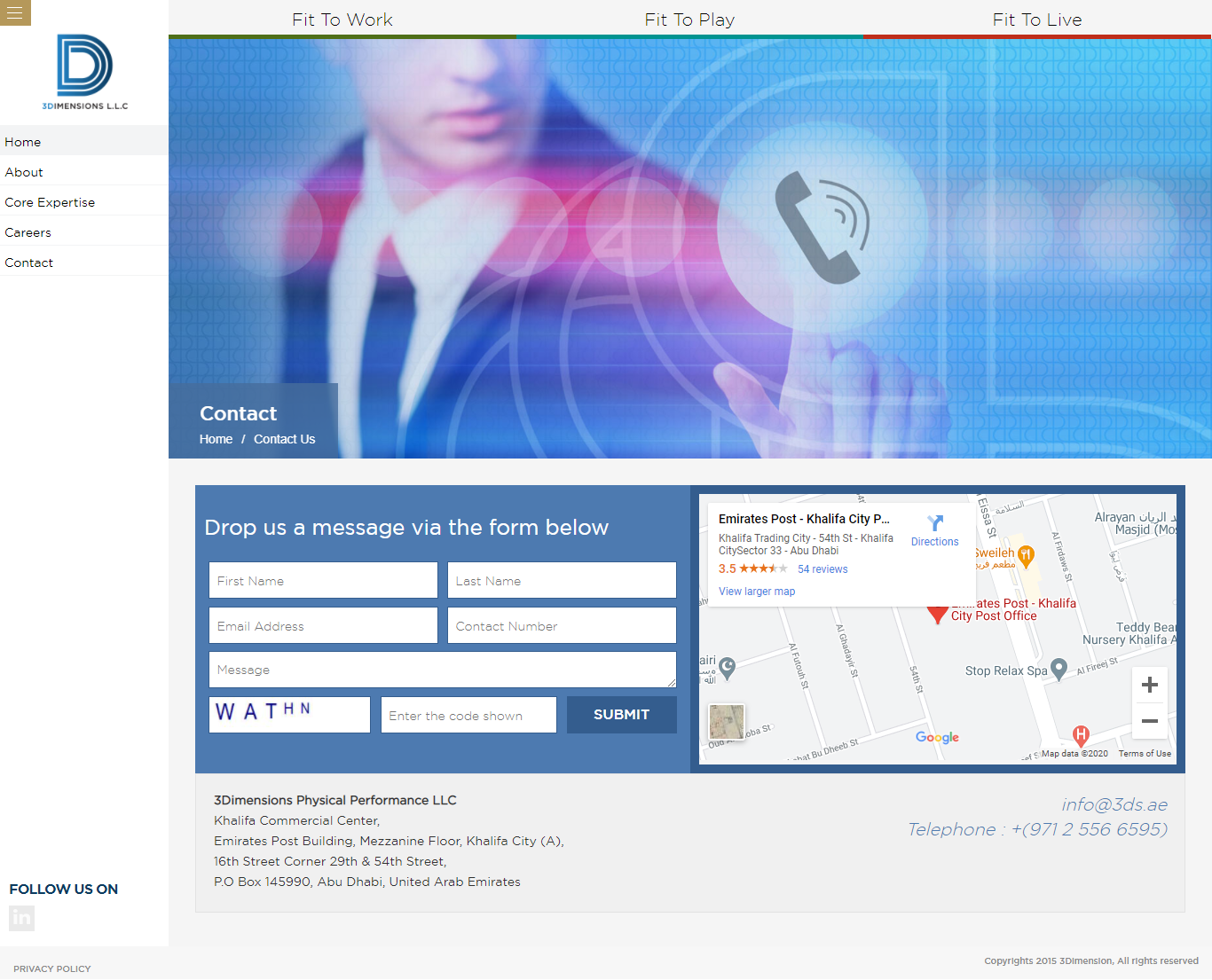Click the Home breadcrumb link
The image size is (1212, 980).
click(x=216, y=439)
